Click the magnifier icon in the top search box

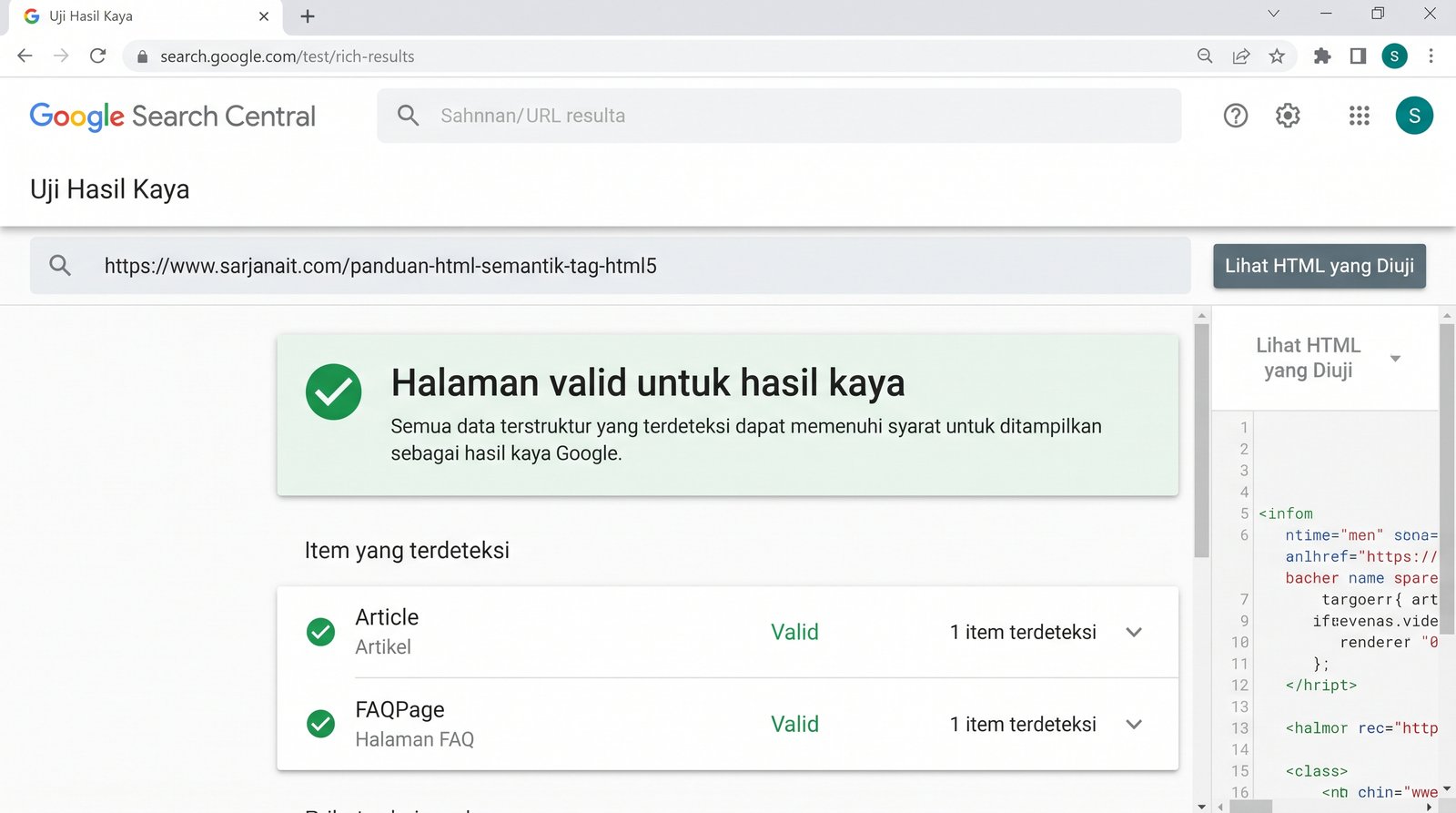coord(409,116)
